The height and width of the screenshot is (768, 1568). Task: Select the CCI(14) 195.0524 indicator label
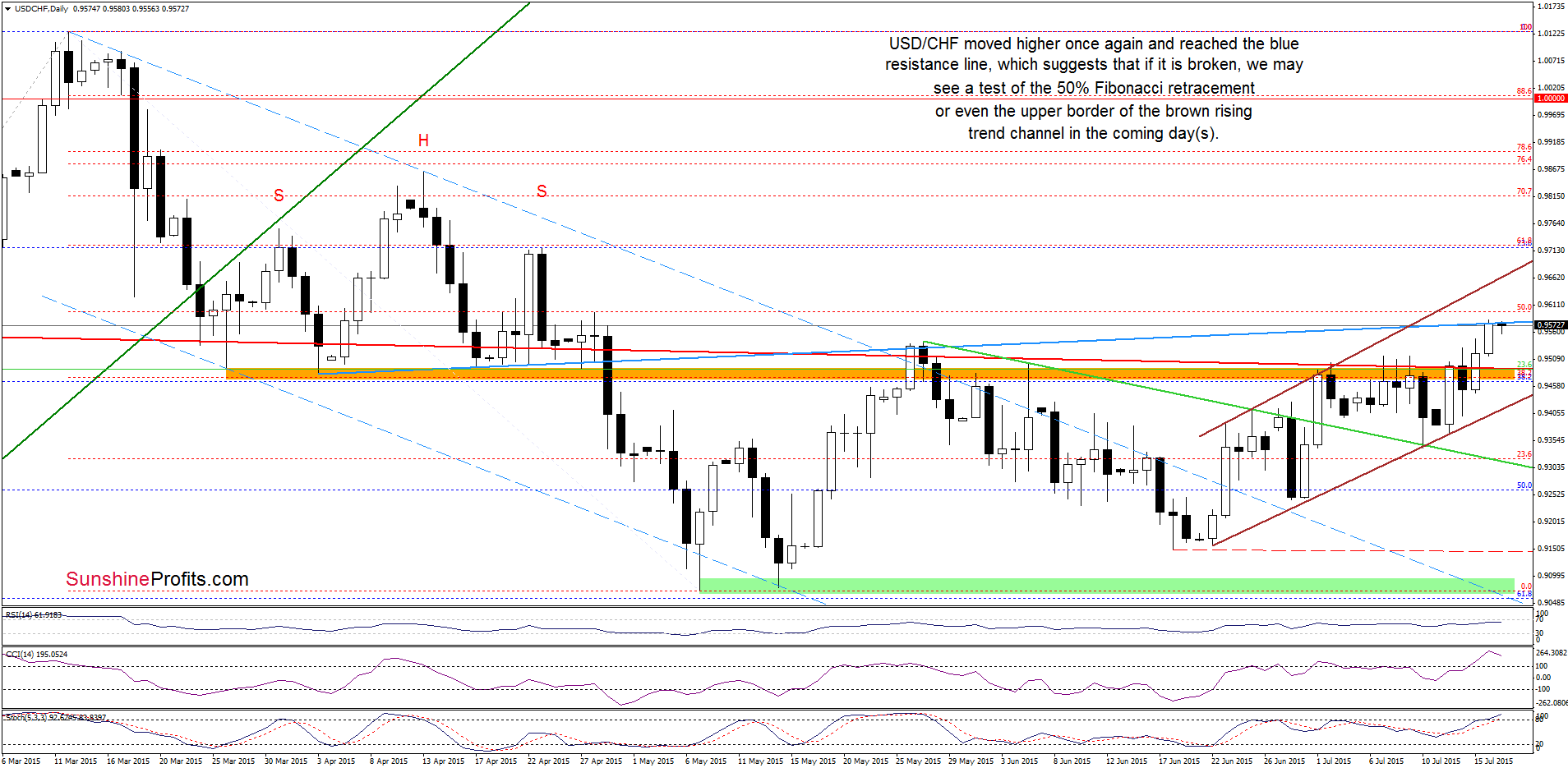[x=37, y=655]
